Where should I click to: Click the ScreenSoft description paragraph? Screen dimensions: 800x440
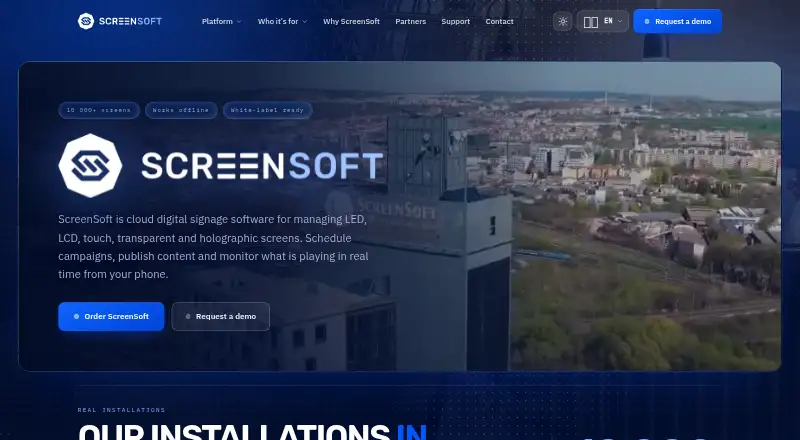pos(213,247)
